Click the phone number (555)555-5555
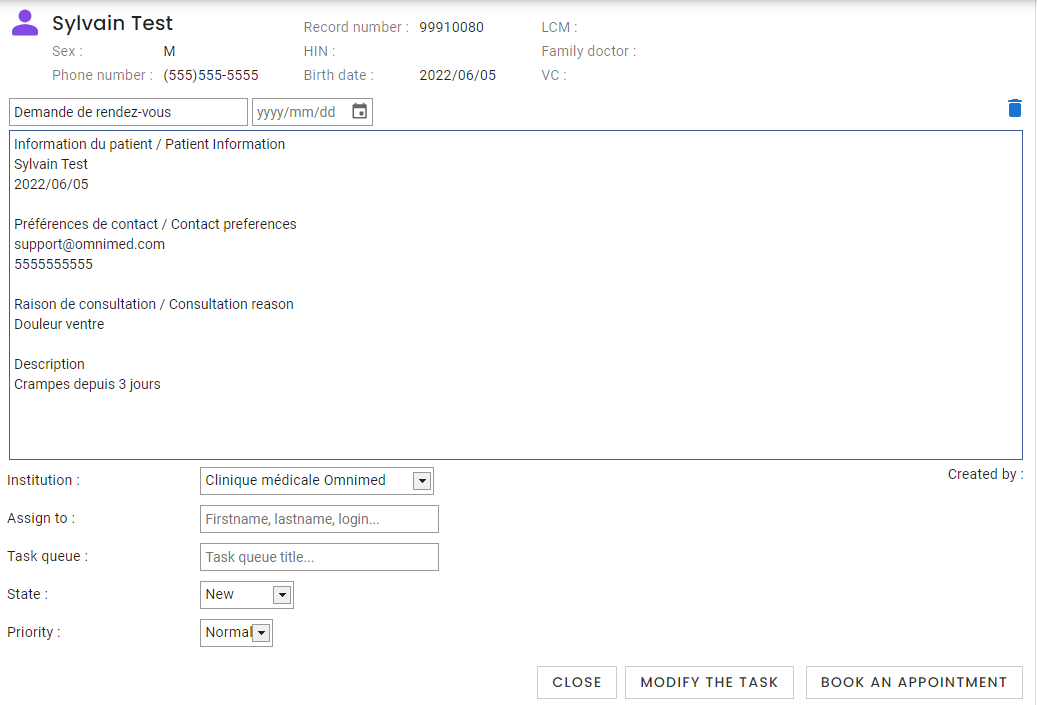This screenshot has width=1037, height=705. [210, 75]
